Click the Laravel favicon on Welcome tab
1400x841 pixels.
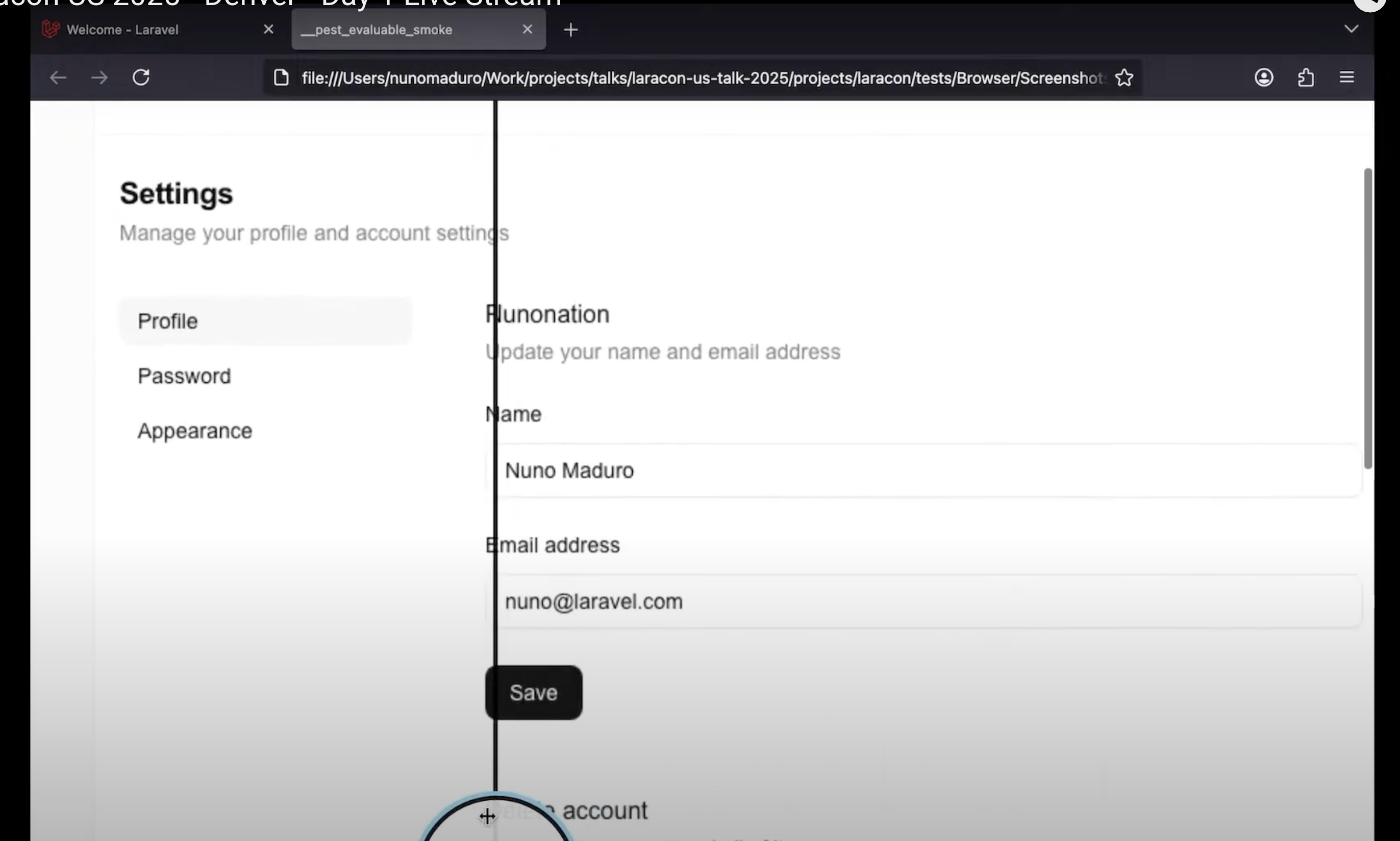point(50,29)
